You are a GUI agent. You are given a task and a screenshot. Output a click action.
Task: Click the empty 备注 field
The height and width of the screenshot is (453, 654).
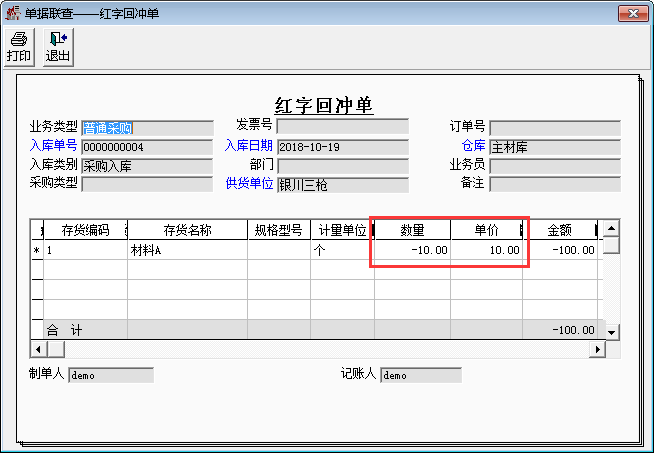(x=555, y=184)
